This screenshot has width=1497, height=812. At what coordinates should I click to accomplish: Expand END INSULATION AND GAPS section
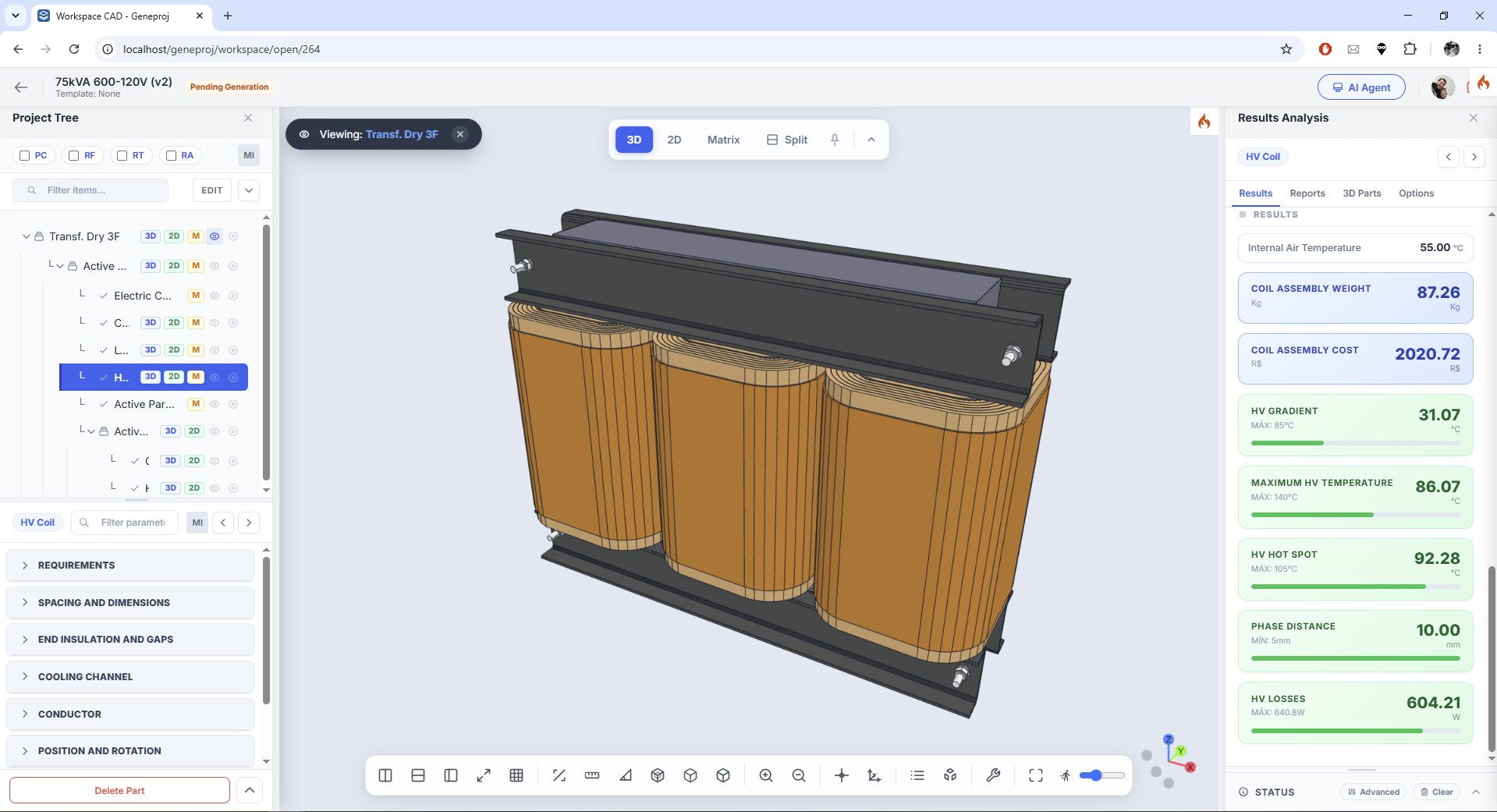click(x=130, y=640)
